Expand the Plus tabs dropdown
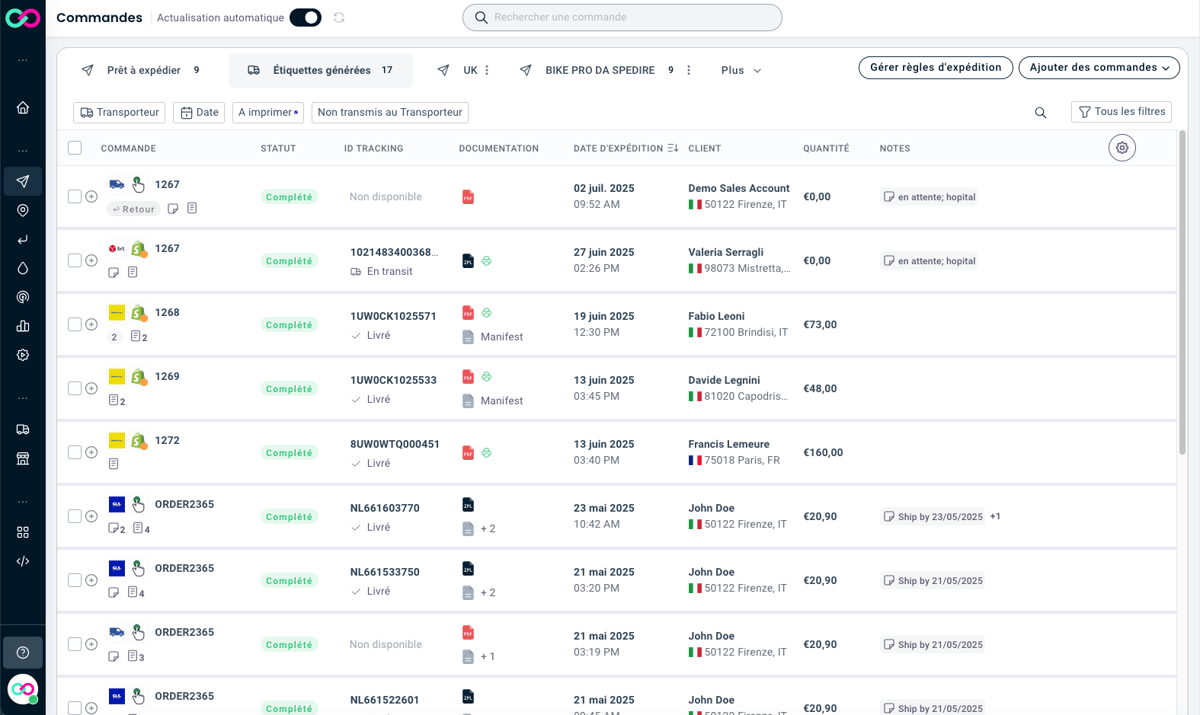 [x=741, y=71]
